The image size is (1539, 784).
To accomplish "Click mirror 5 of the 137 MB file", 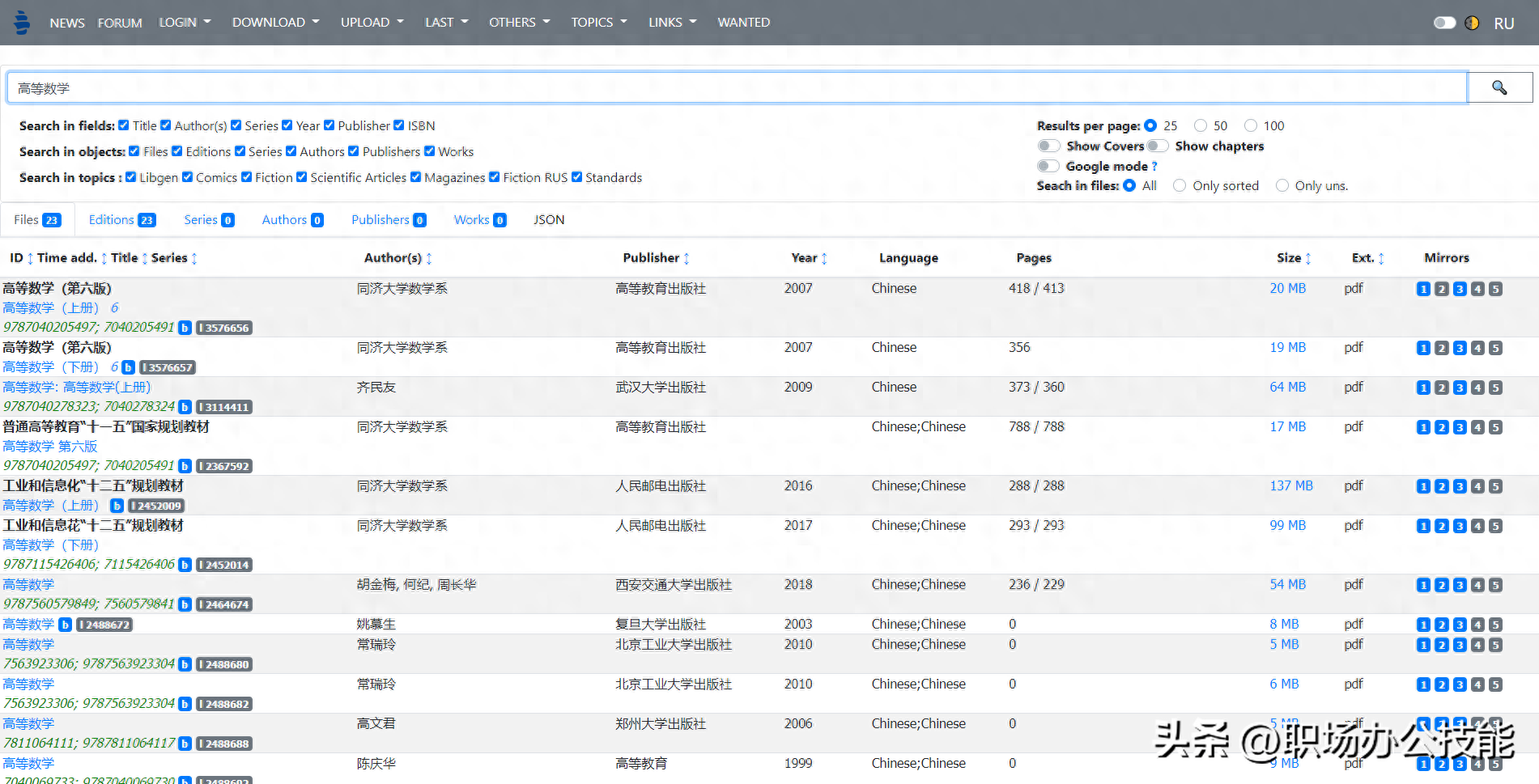I will point(1495,486).
